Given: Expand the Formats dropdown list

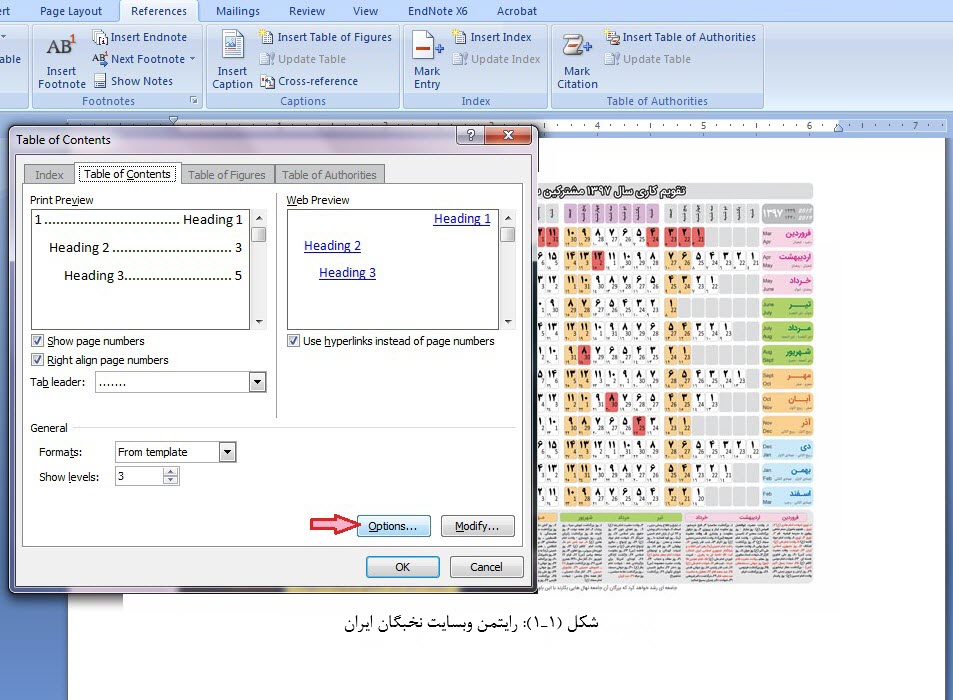Looking at the screenshot, I should click(x=227, y=452).
